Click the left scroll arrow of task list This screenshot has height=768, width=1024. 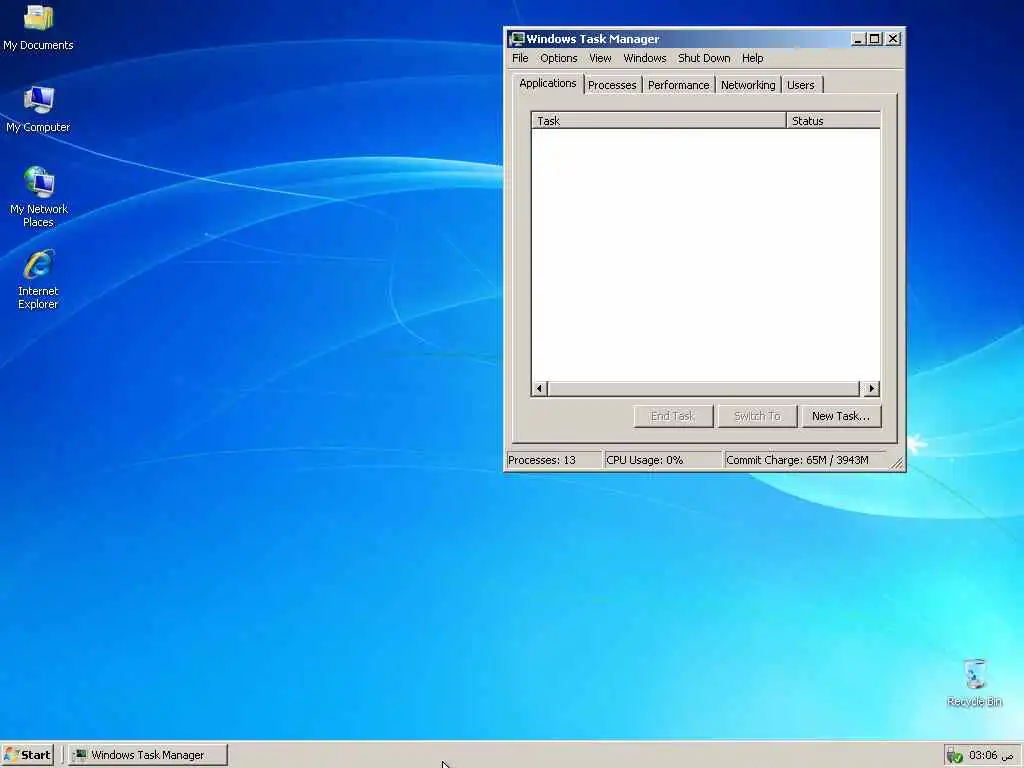click(539, 389)
